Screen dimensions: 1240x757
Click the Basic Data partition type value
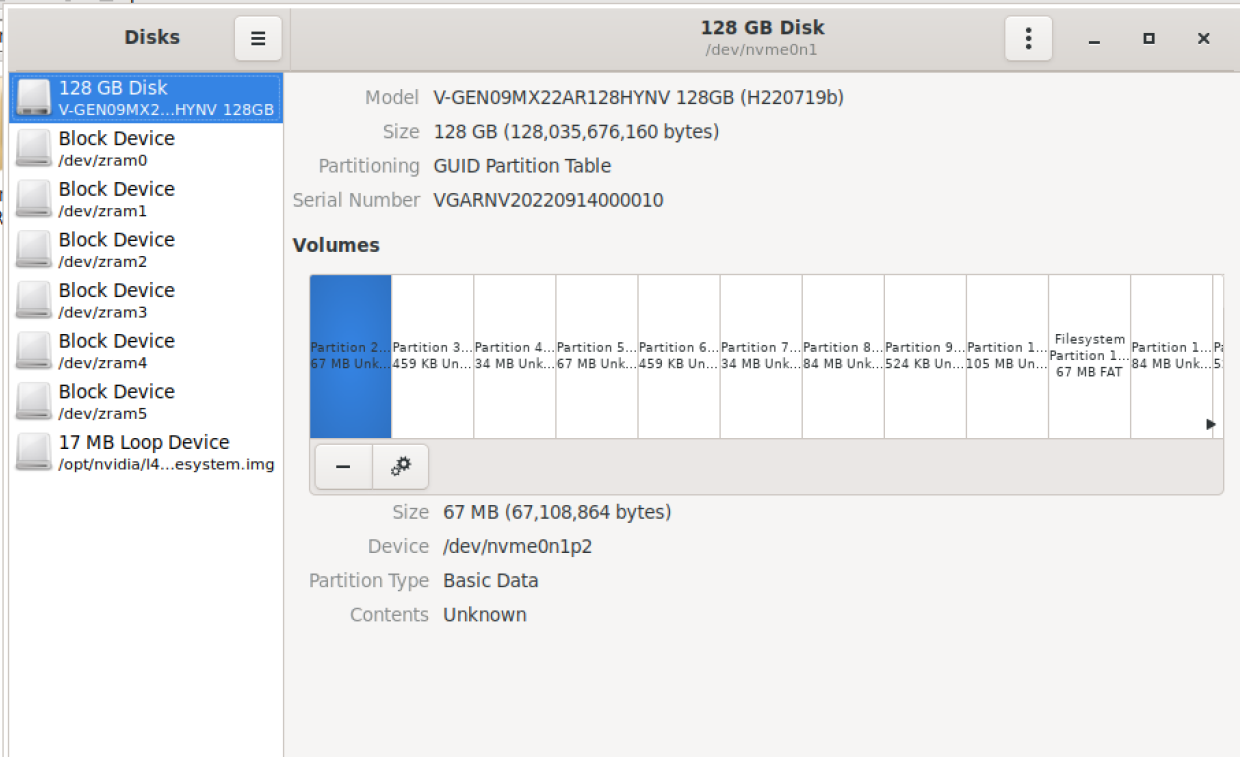point(490,580)
